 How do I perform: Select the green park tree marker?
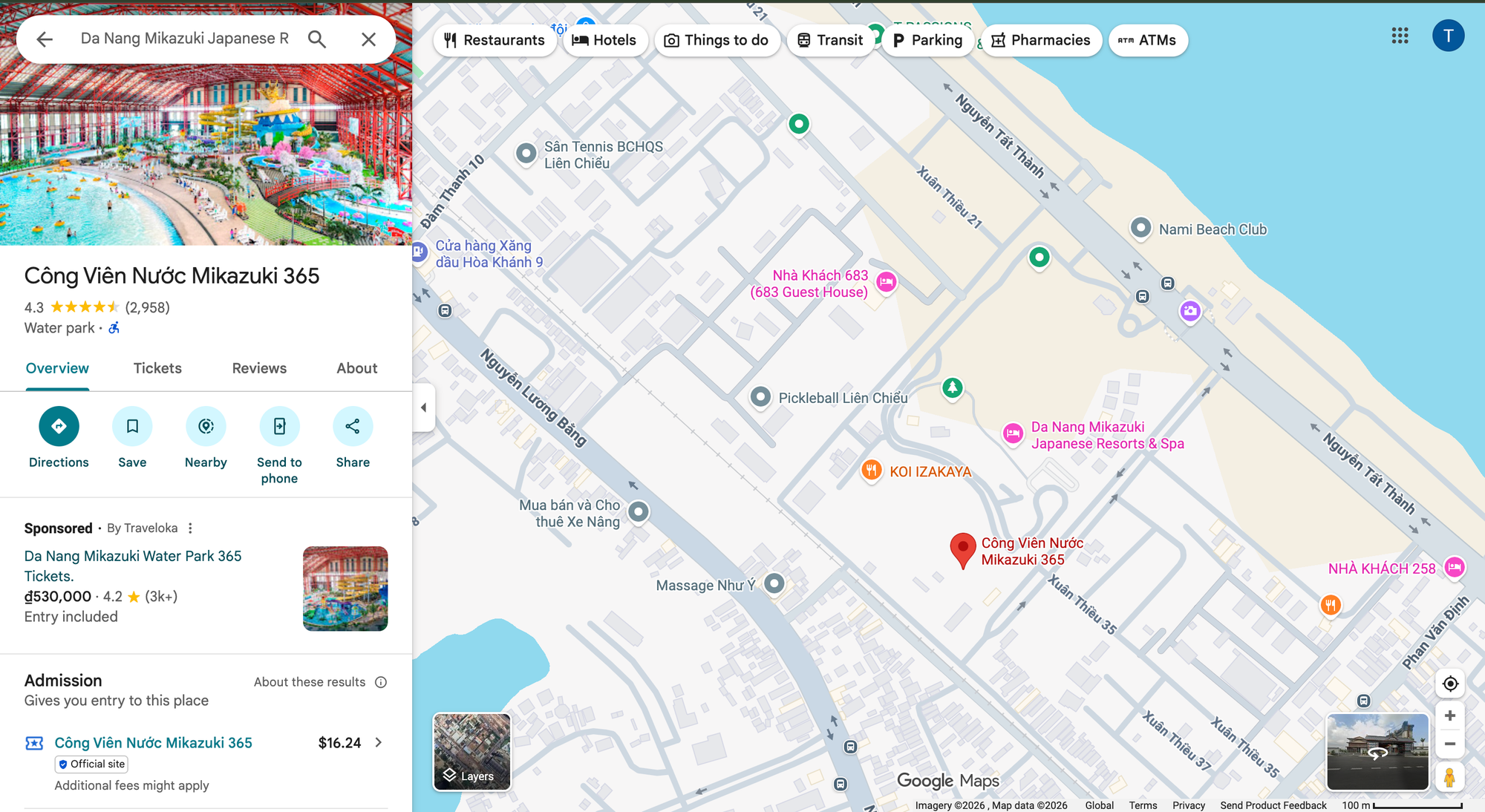[x=952, y=387]
